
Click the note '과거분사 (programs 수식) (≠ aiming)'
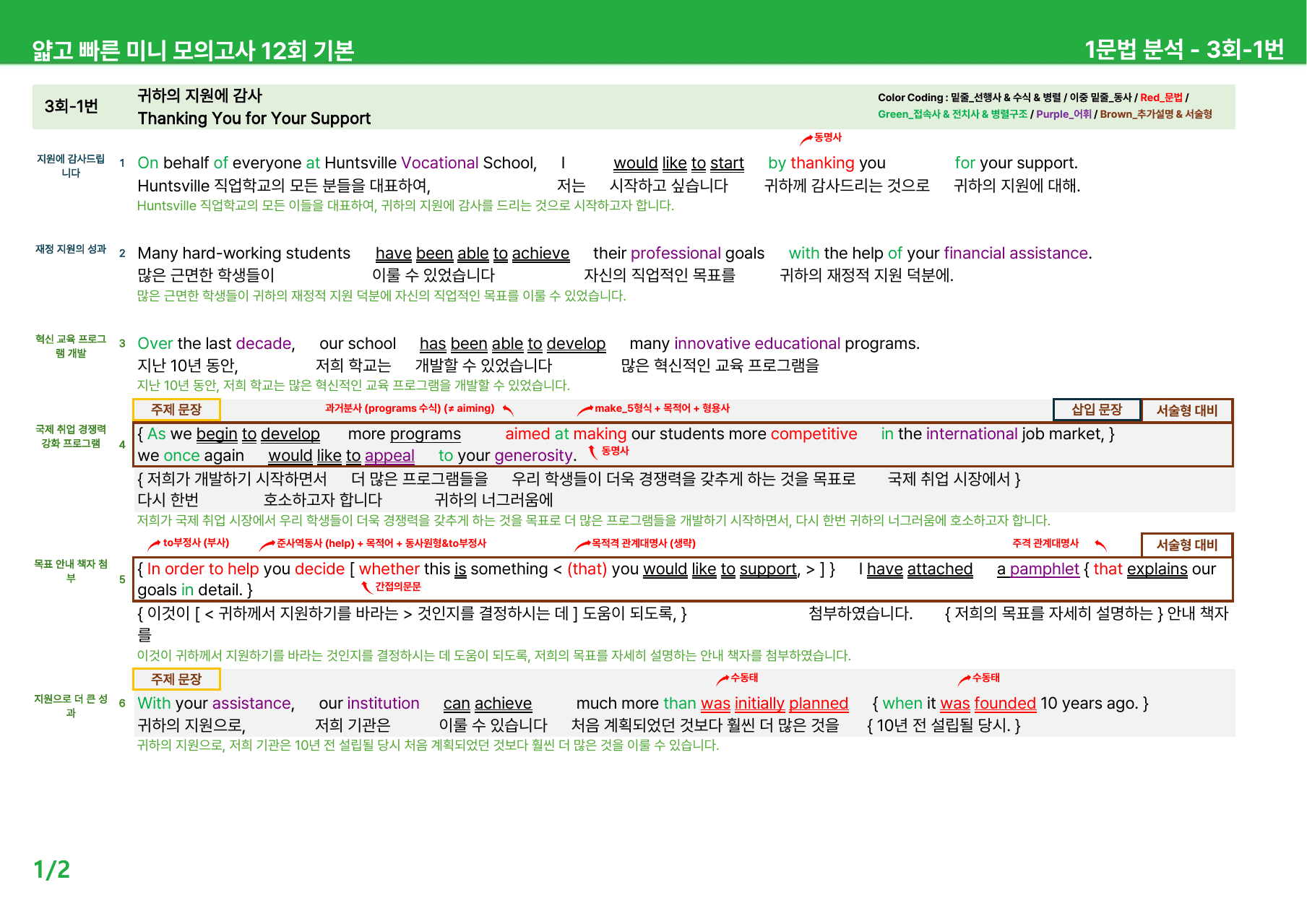coord(410,408)
